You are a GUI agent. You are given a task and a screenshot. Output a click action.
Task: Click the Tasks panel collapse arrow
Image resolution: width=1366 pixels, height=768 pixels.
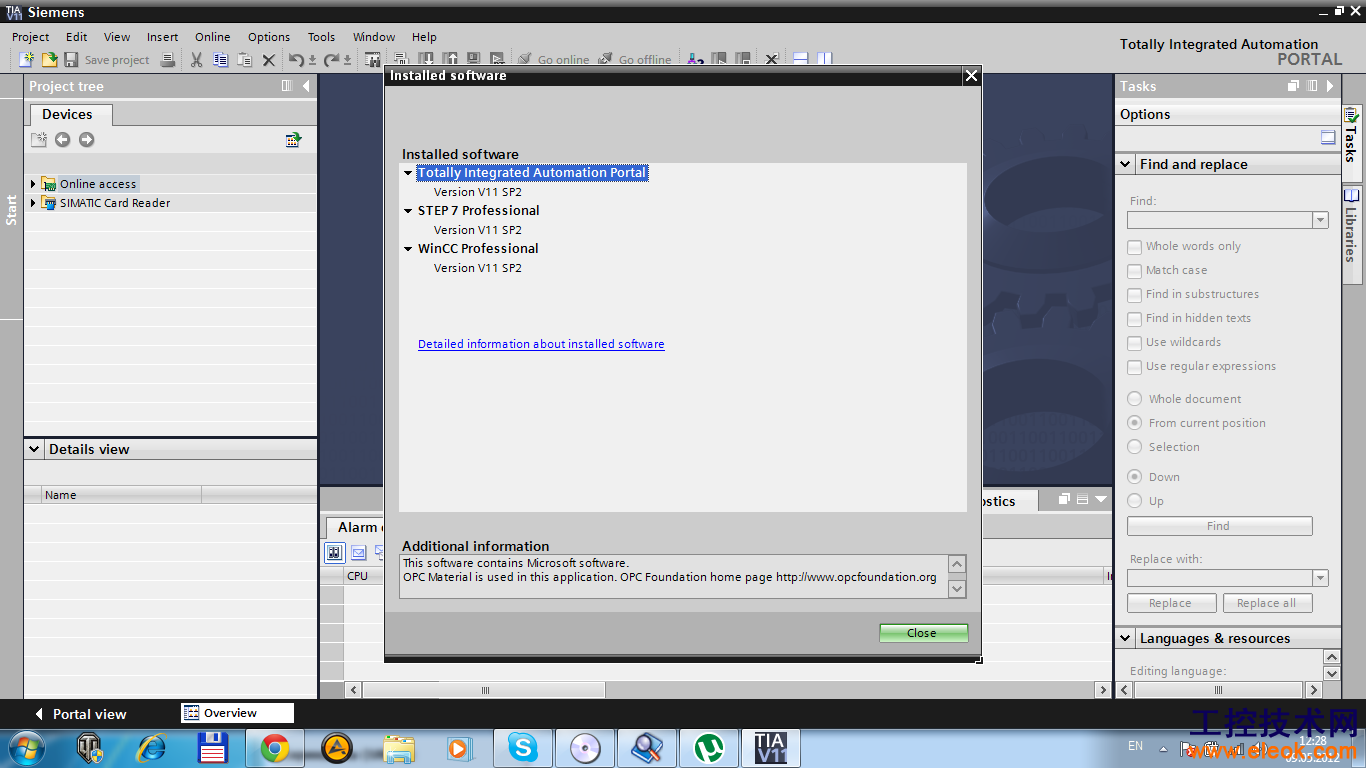coord(1330,86)
